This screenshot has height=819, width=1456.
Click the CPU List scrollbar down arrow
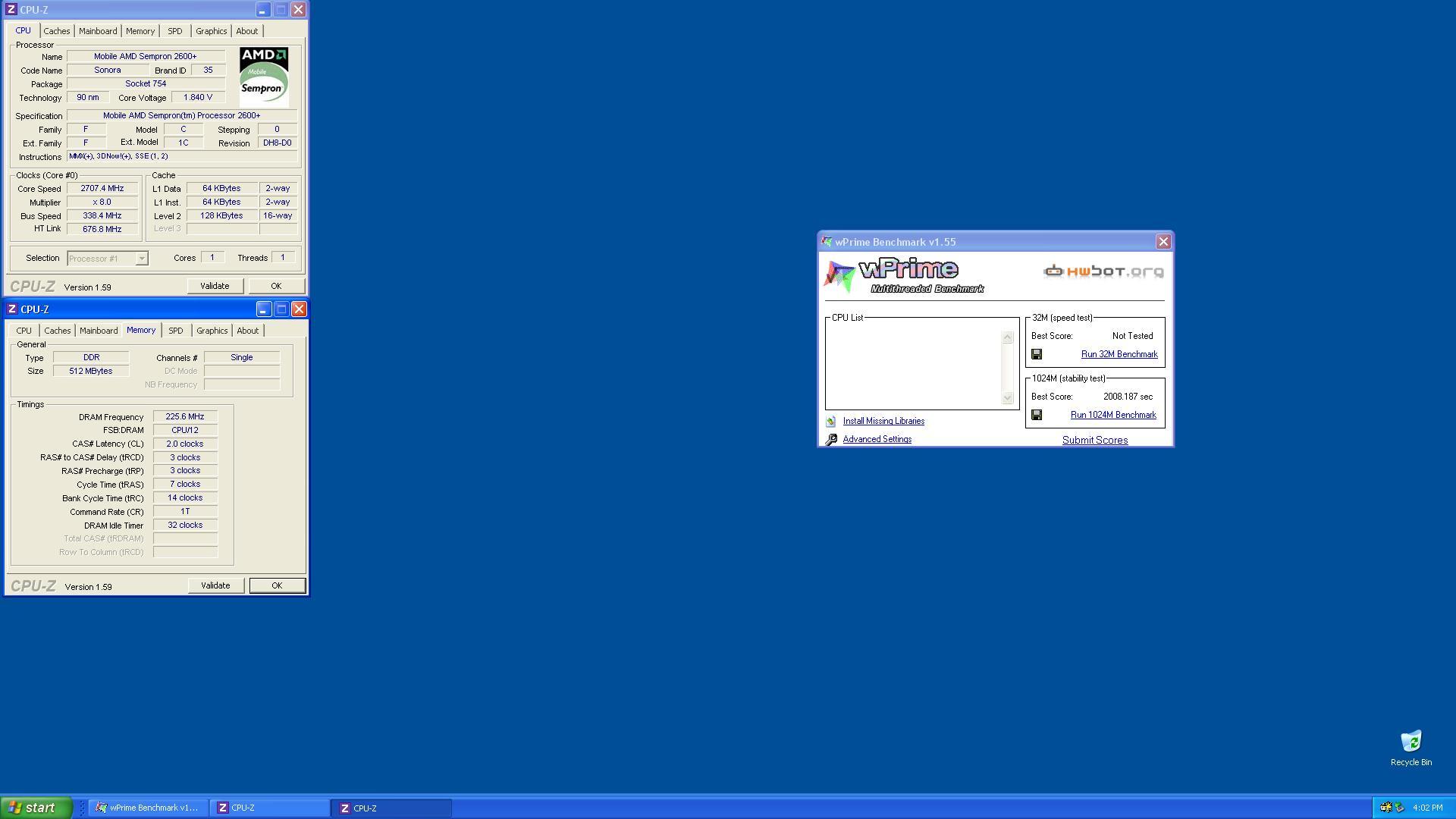click(1007, 397)
